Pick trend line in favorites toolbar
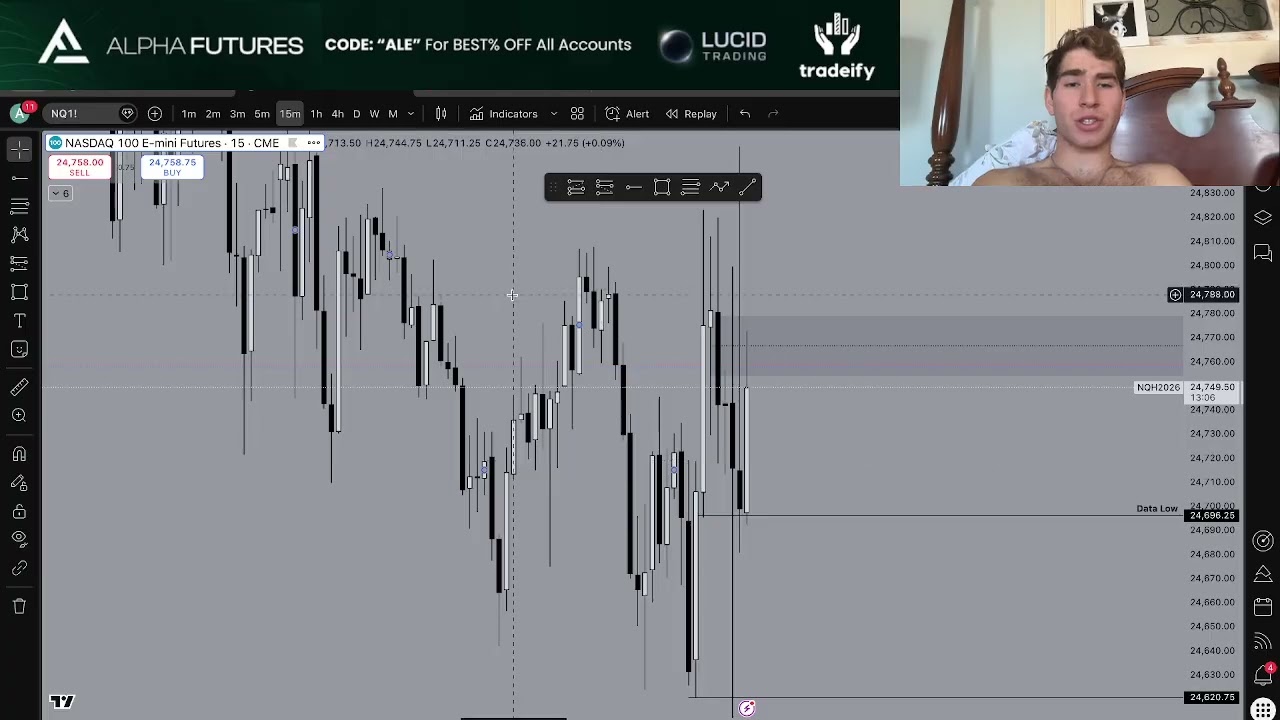 747,187
